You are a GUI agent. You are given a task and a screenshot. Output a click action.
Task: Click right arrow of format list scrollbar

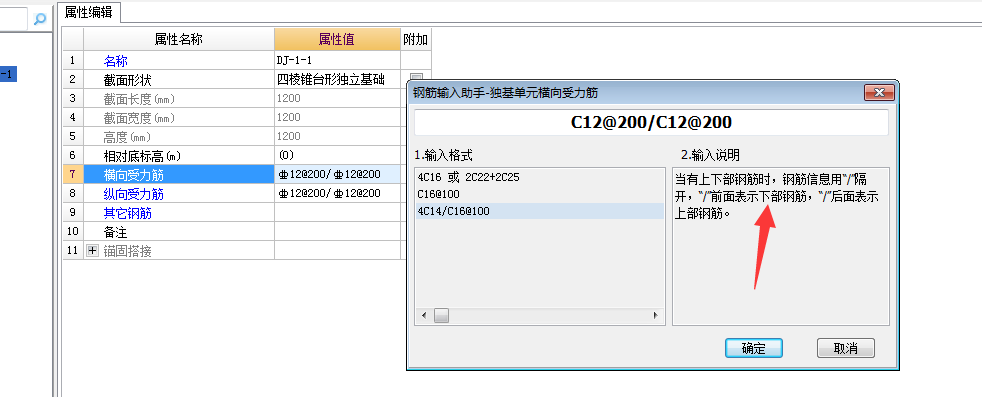(x=656, y=316)
